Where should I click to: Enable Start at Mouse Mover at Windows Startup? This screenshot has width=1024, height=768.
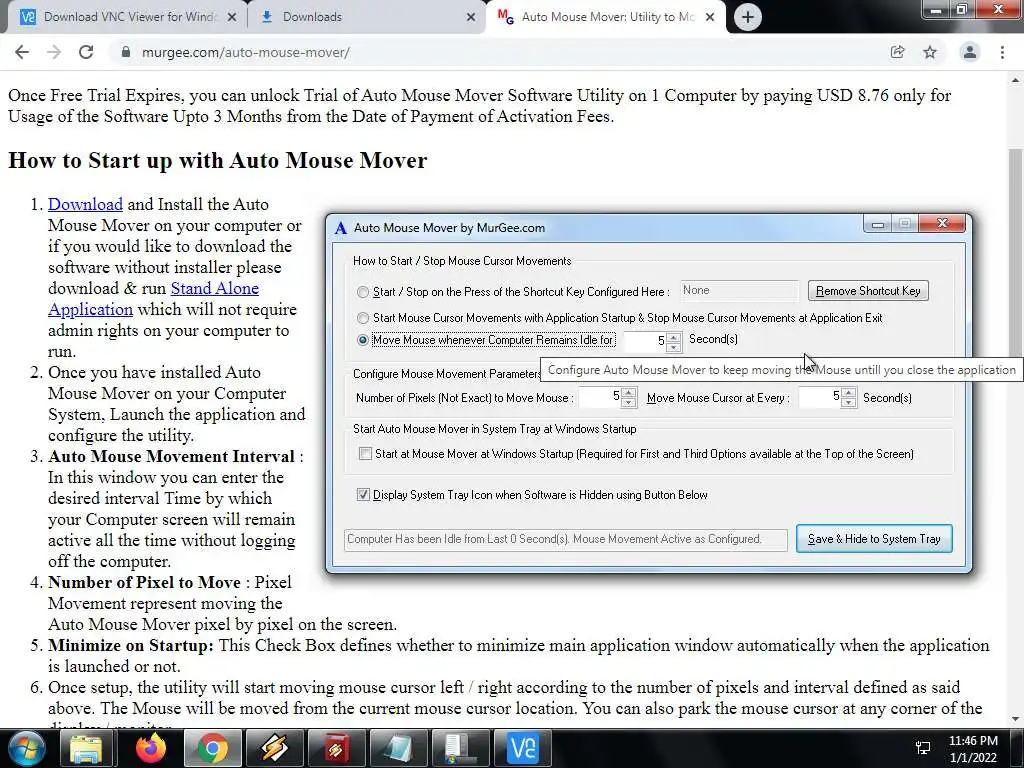click(x=365, y=454)
